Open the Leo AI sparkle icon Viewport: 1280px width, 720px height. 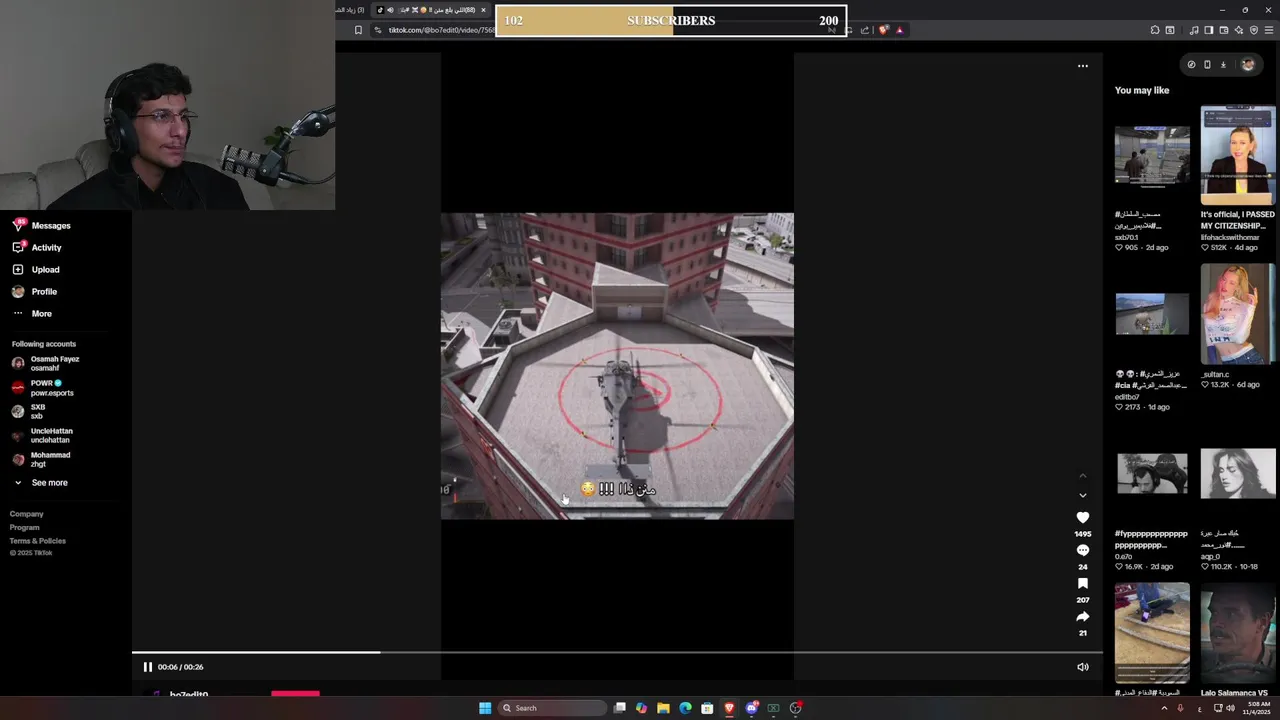click(x=1239, y=30)
